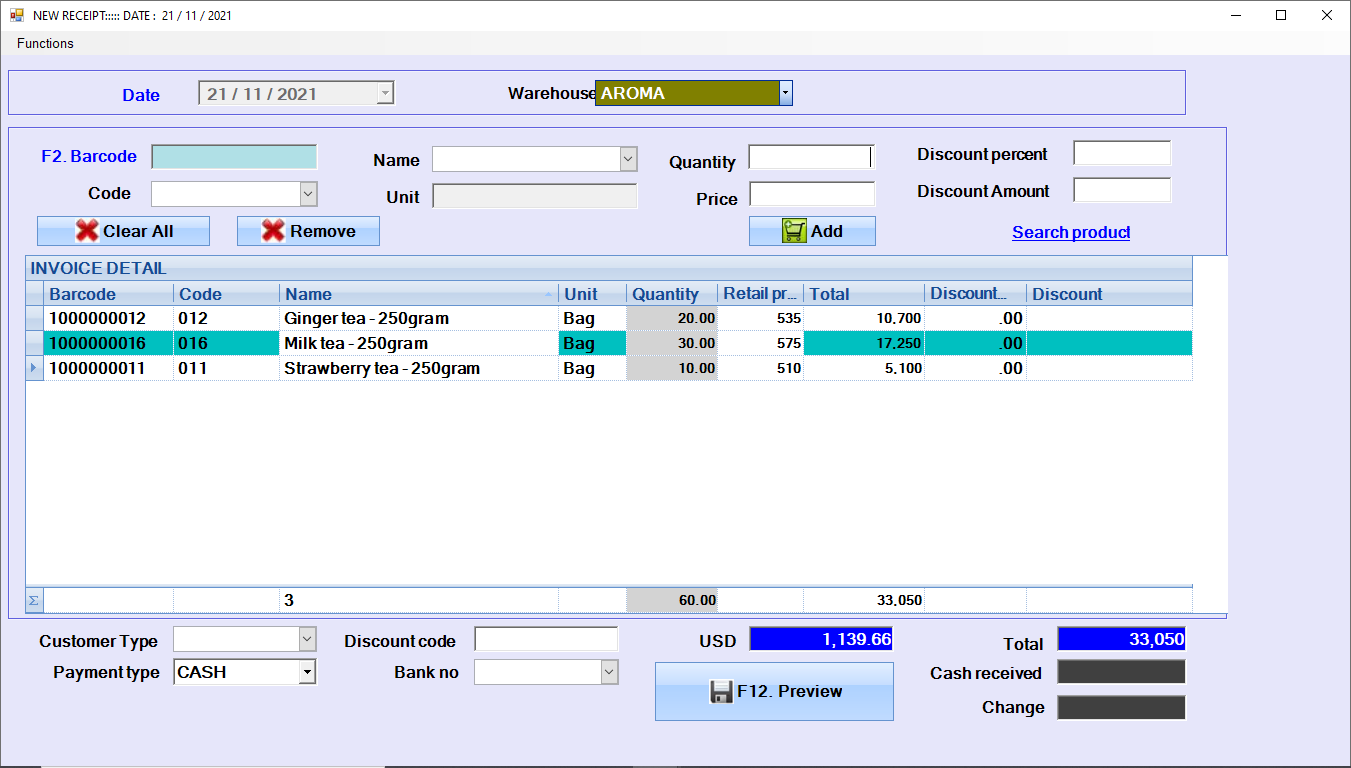Sort by the Code column header
This screenshot has width=1351, height=768.
227,294
